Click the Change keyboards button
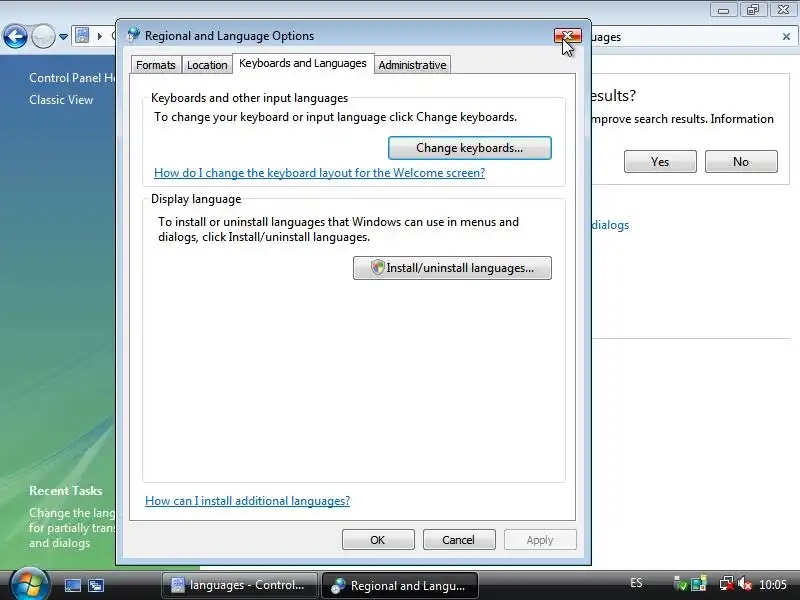Screen dimensions: 800x600 pyautogui.click(x=469, y=148)
